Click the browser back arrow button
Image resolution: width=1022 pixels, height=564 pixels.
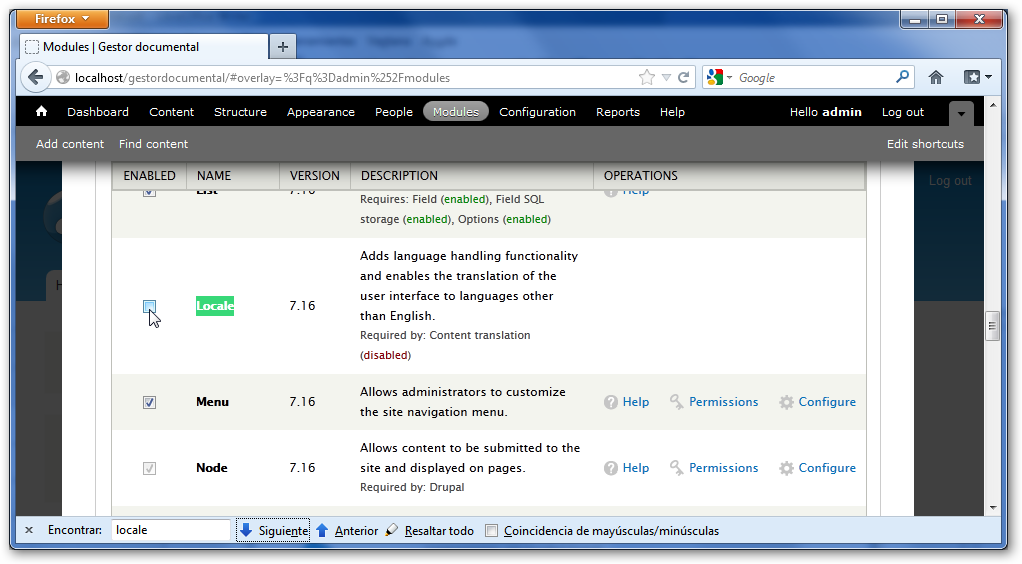36,77
